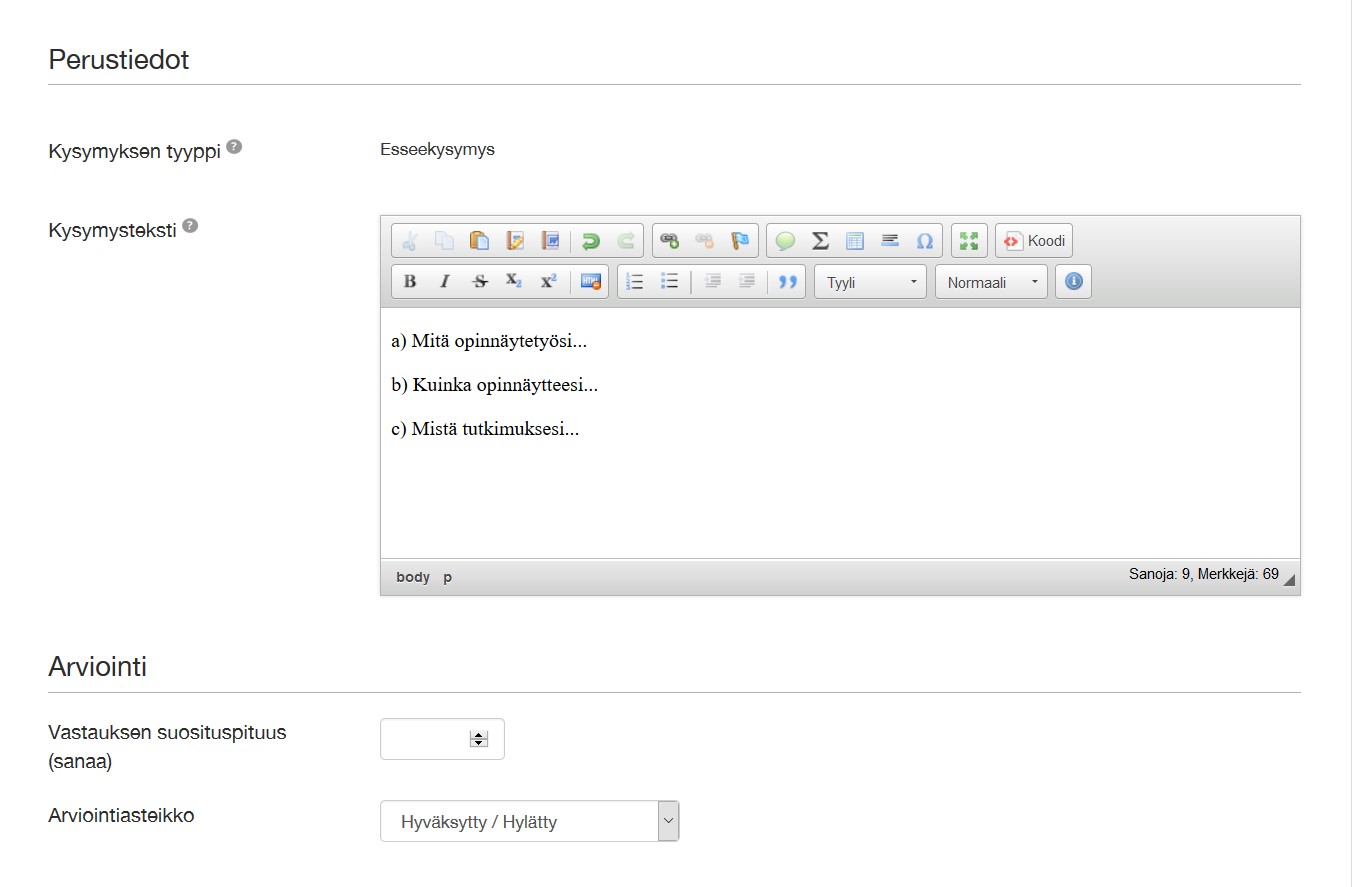Open help for Kysymyksen tyyppi
Viewport: 1358px width, 887px height.
234,147
